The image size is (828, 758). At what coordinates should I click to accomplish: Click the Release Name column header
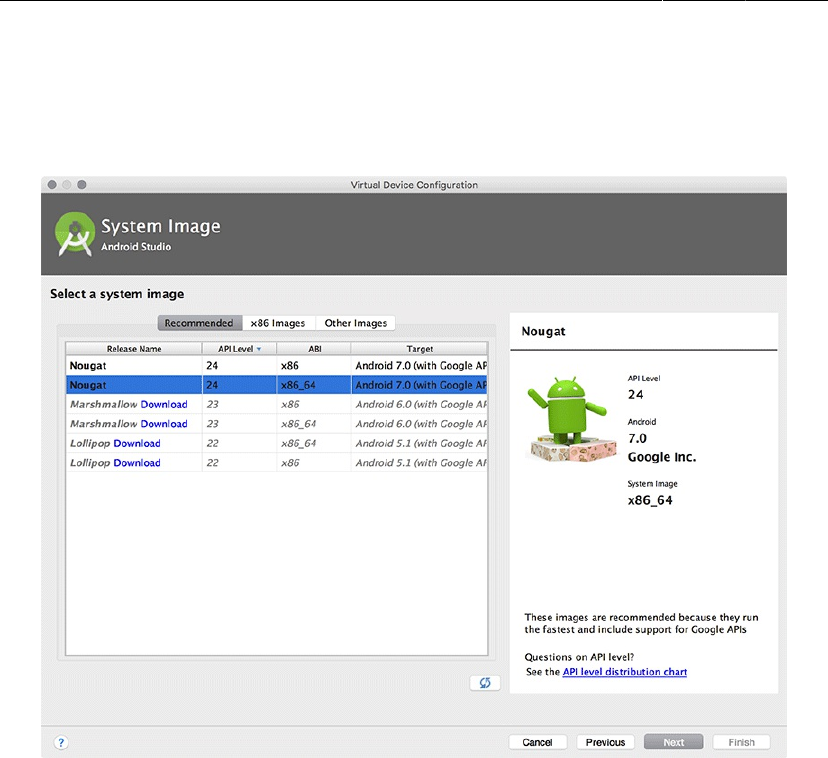coord(134,349)
